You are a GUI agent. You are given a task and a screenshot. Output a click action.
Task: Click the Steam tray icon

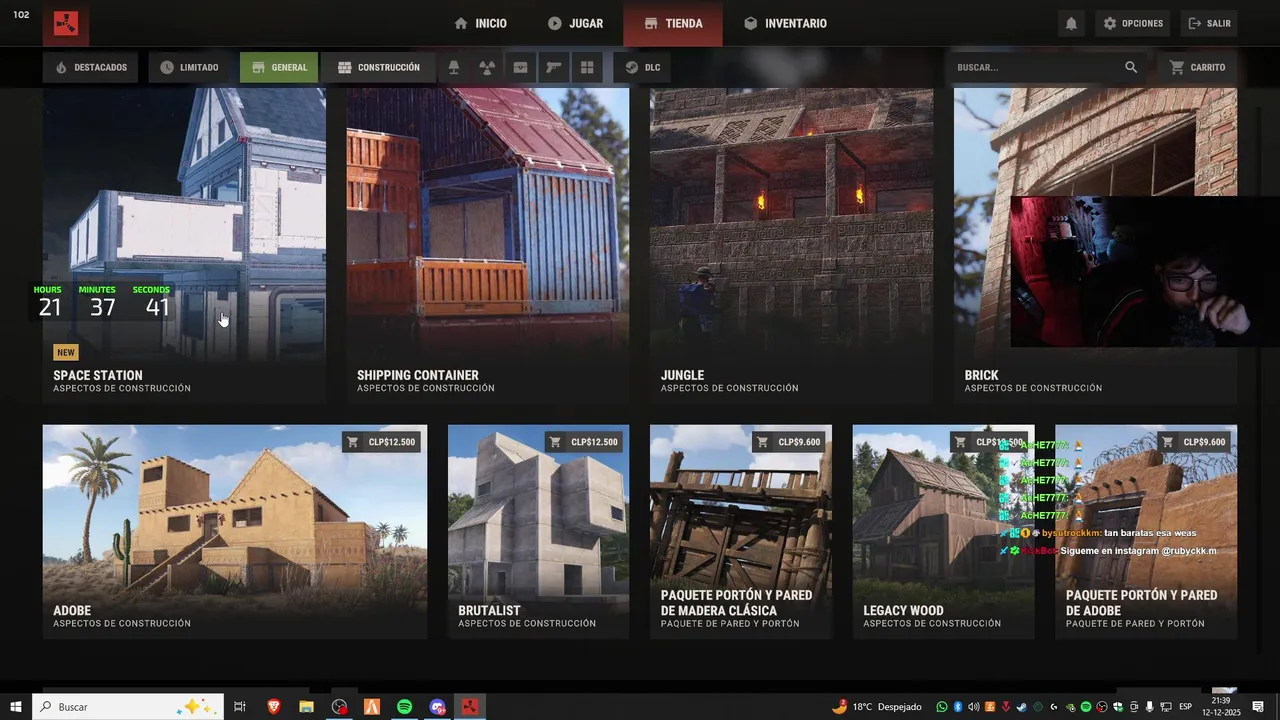pyautogui.click(x=1021, y=707)
